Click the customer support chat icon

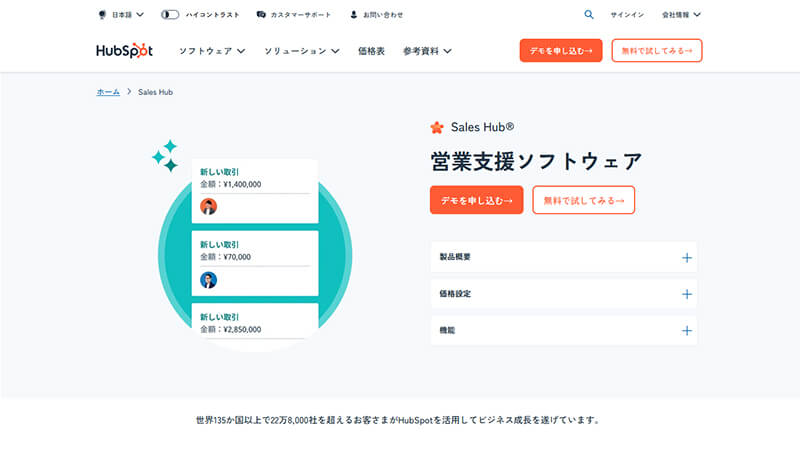pos(261,15)
